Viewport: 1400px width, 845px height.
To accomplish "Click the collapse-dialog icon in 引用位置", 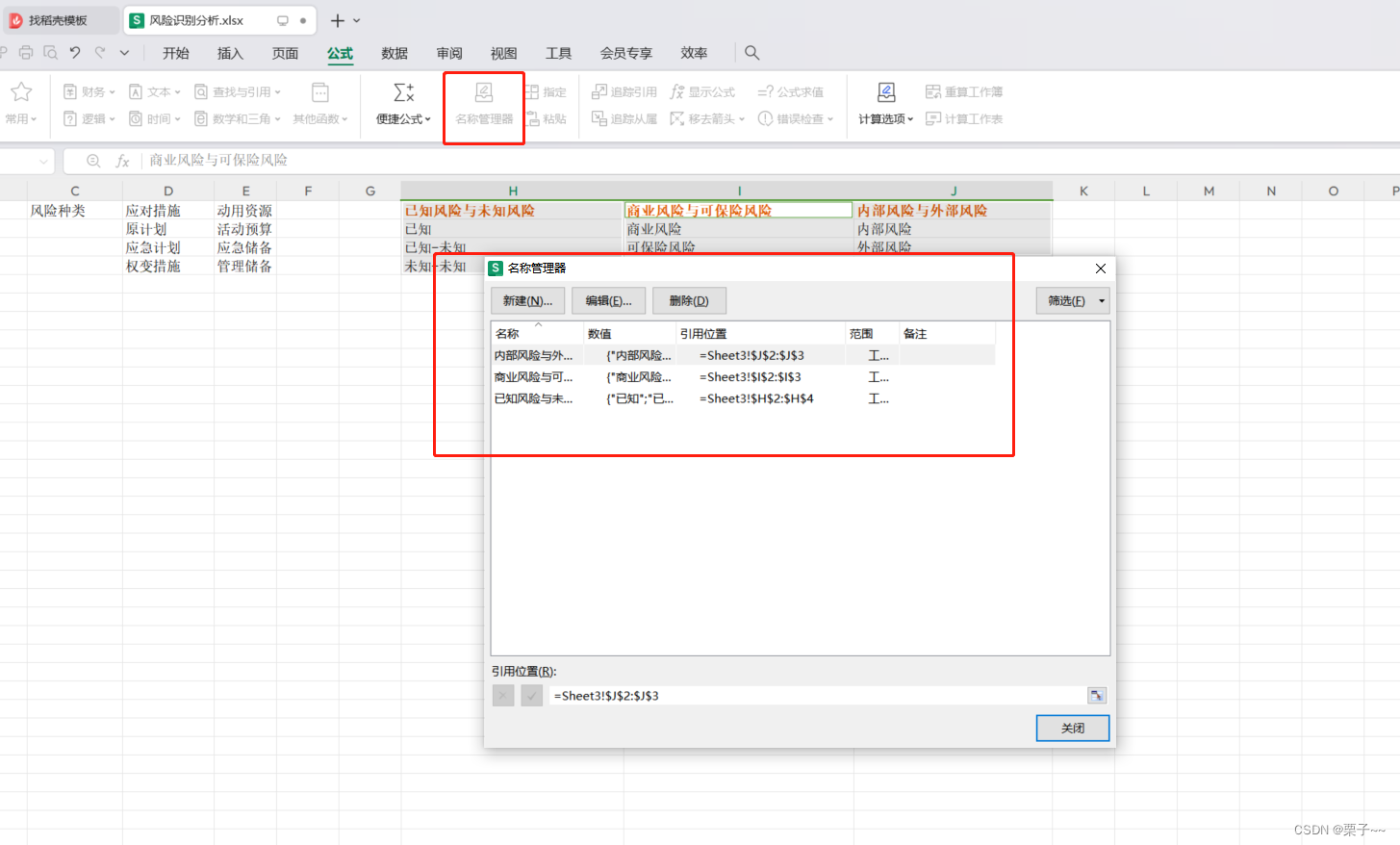I will pos(1097,696).
